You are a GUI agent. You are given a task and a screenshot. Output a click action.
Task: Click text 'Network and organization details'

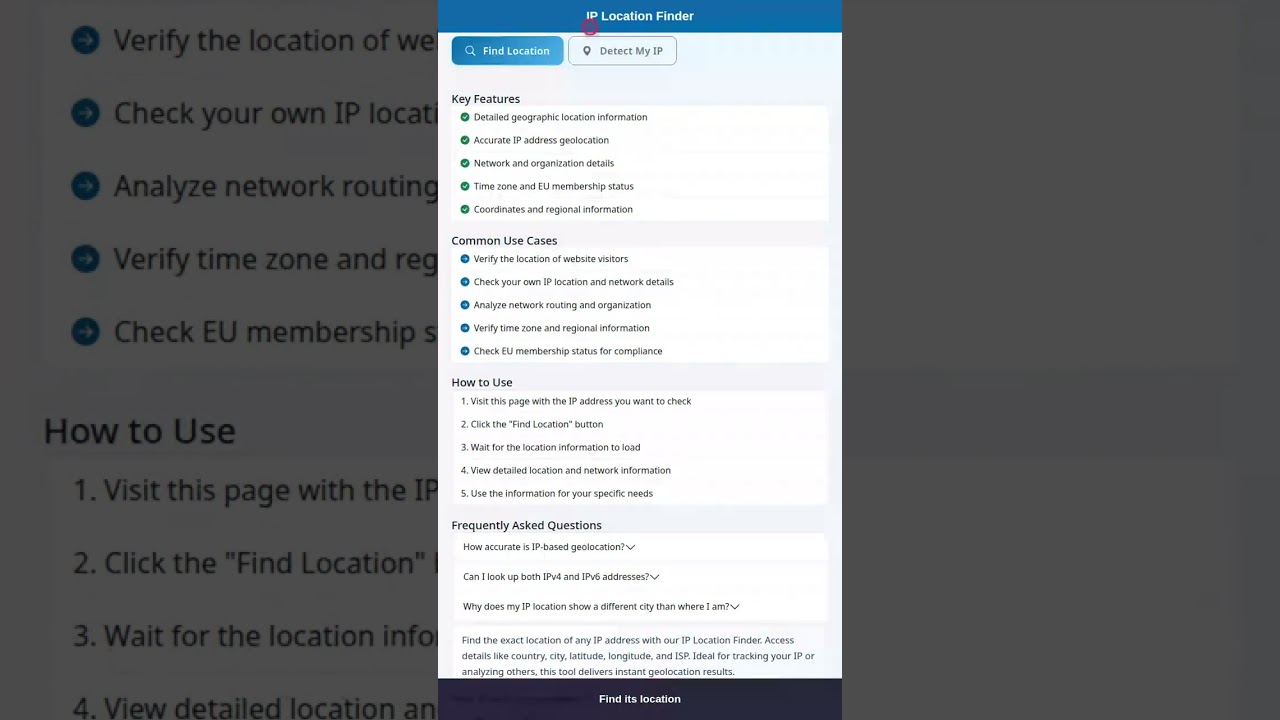[544, 163]
